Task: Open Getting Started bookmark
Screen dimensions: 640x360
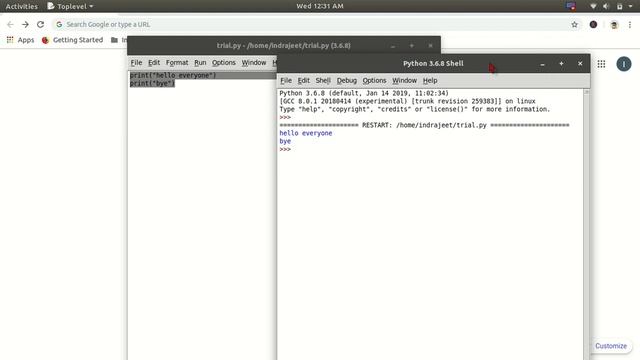Action: (x=72, y=40)
